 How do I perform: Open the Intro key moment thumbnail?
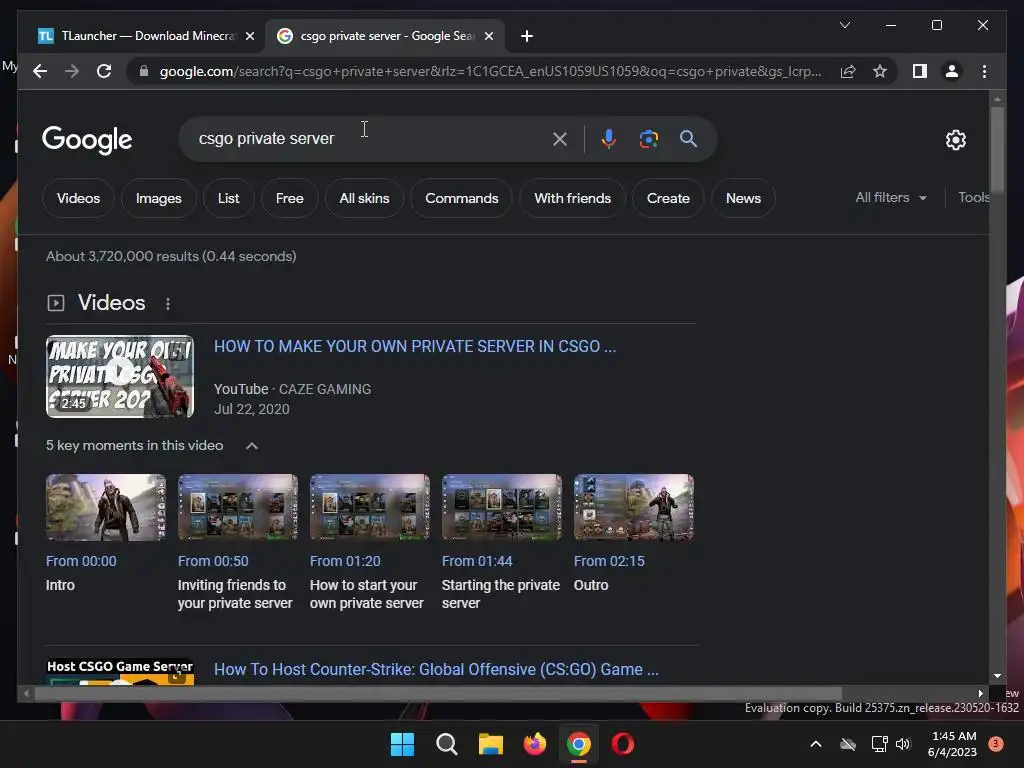pyautogui.click(x=106, y=507)
